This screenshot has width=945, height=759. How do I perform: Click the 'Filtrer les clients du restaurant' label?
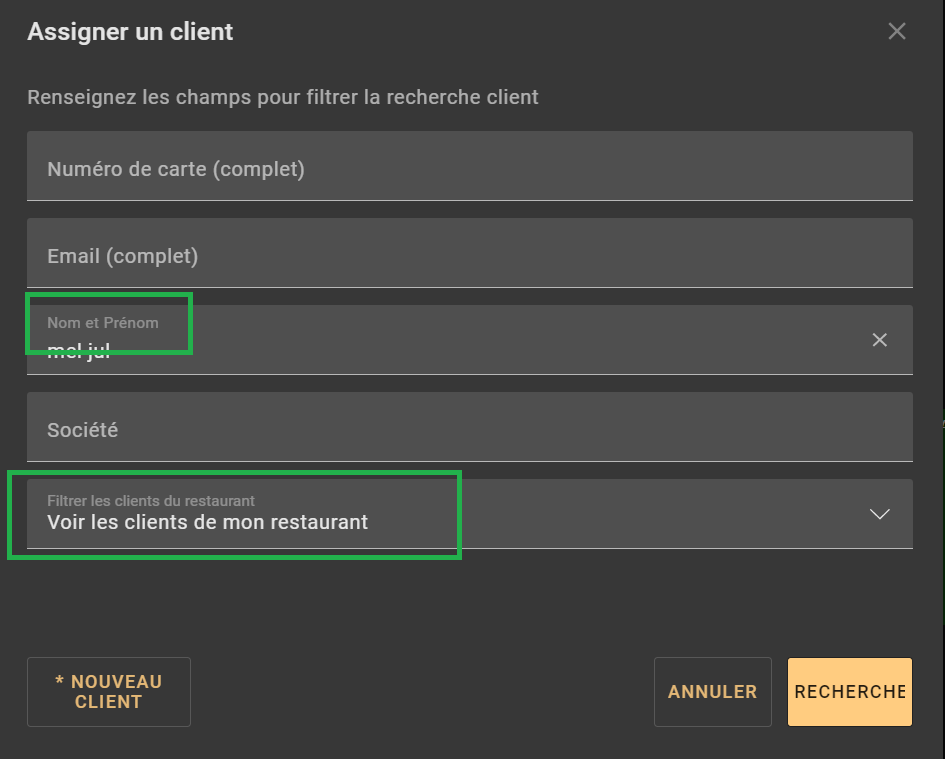pos(150,500)
